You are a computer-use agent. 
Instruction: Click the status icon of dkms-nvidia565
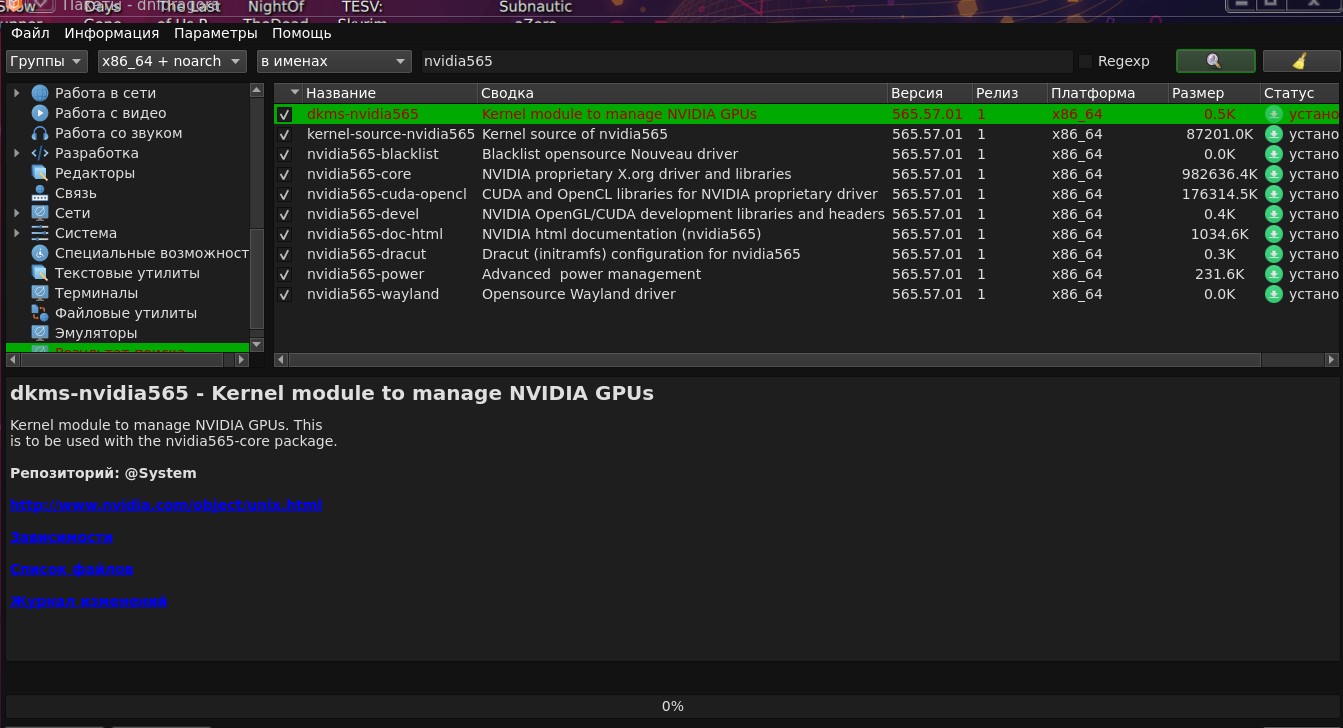[x=1274, y=114]
